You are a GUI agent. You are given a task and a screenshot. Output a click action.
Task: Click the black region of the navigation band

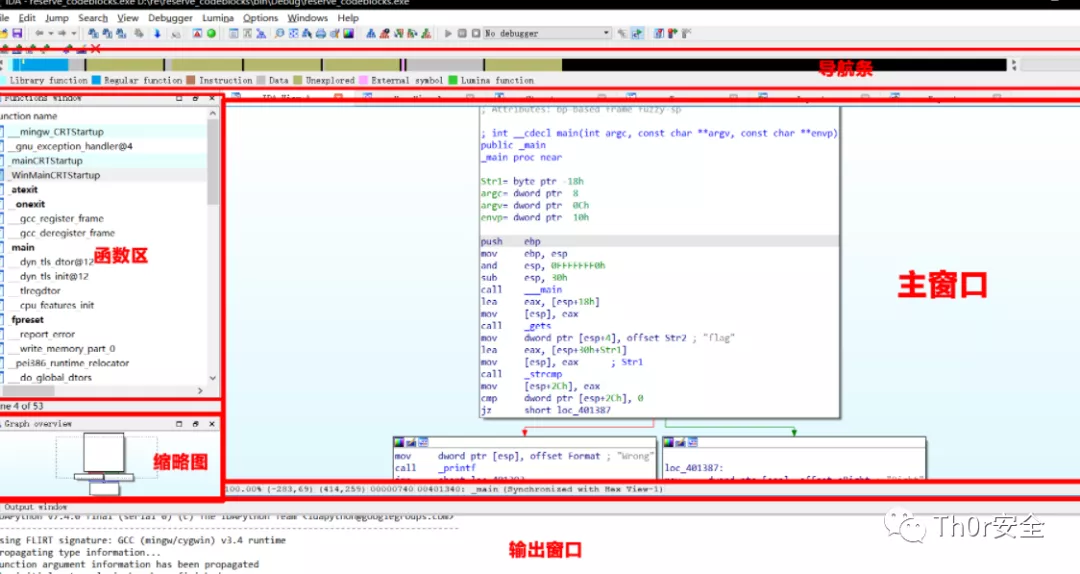coord(784,65)
